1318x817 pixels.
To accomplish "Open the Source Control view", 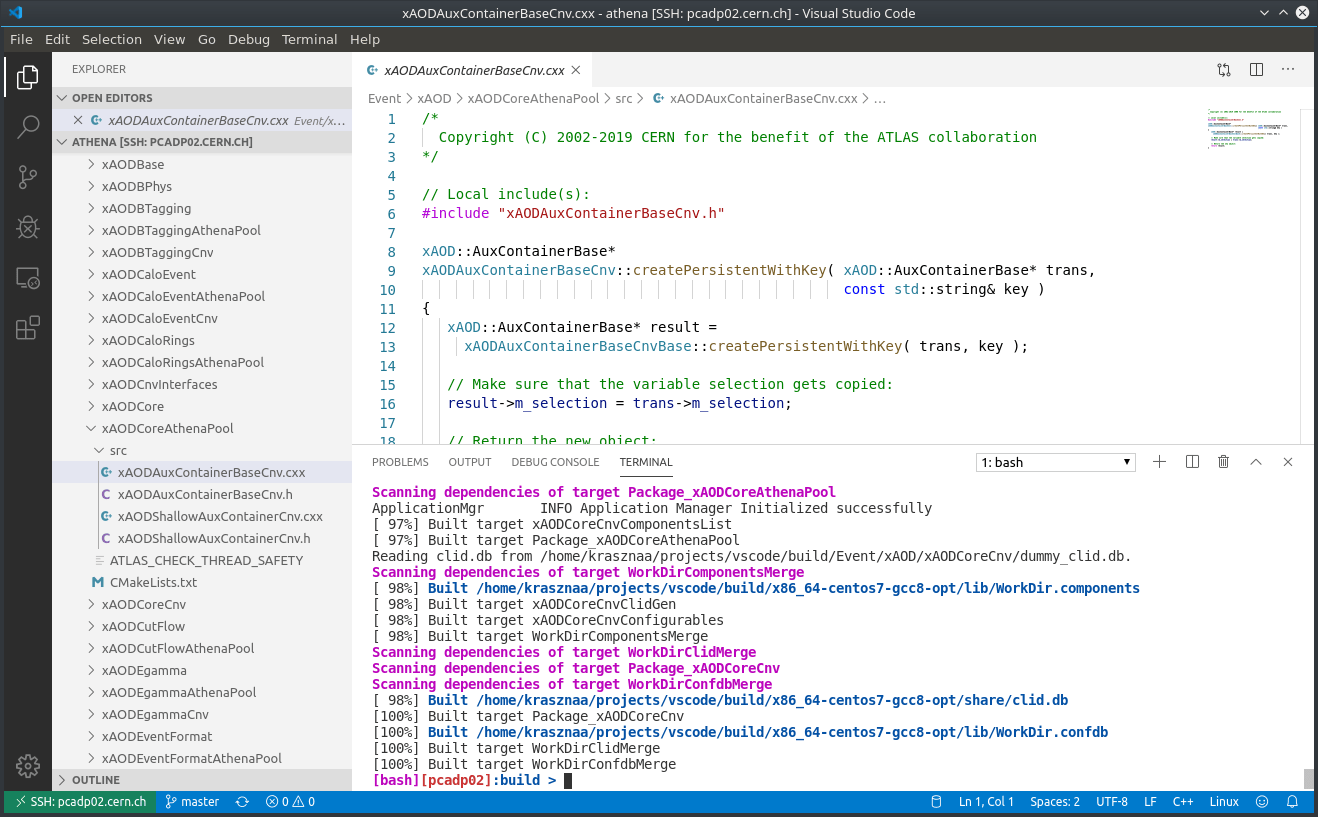I will (x=28, y=177).
